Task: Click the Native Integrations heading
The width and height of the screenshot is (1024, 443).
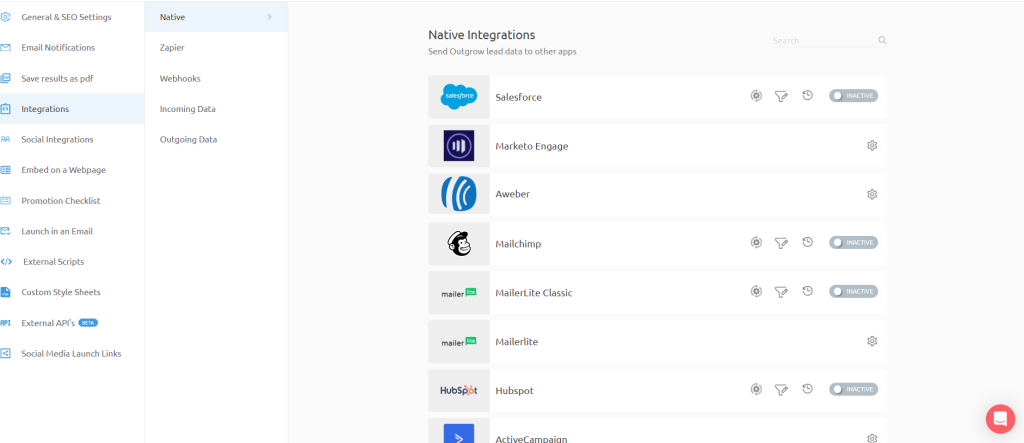Action: click(x=481, y=35)
